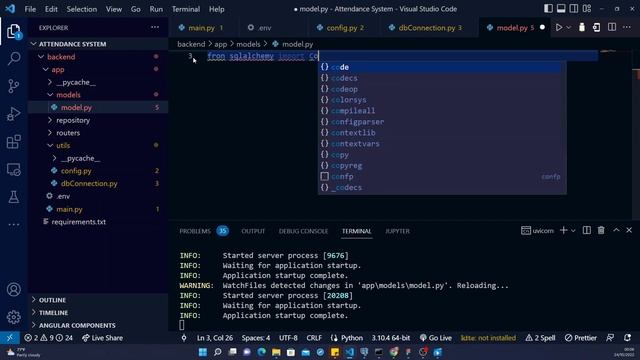This screenshot has height=360, width=640.
Task: Open Windows Start menu on taskbar
Action: (202, 352)
